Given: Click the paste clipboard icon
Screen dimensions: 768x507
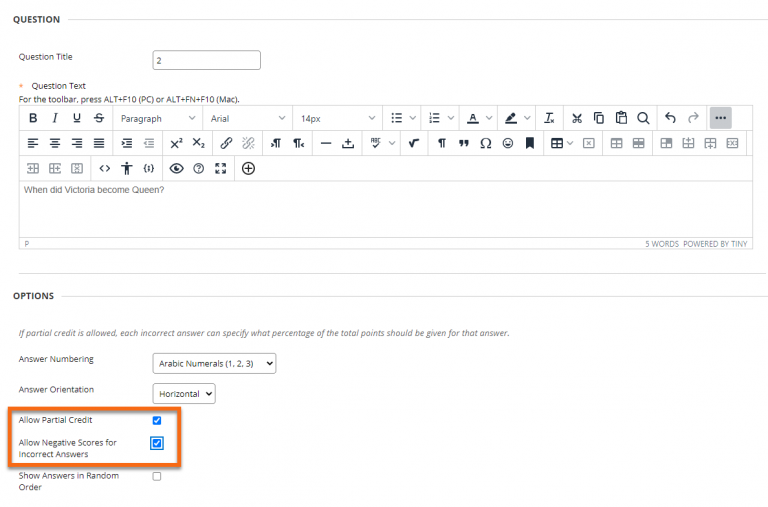Looking at the screenshot, I should tap(621, 118).
